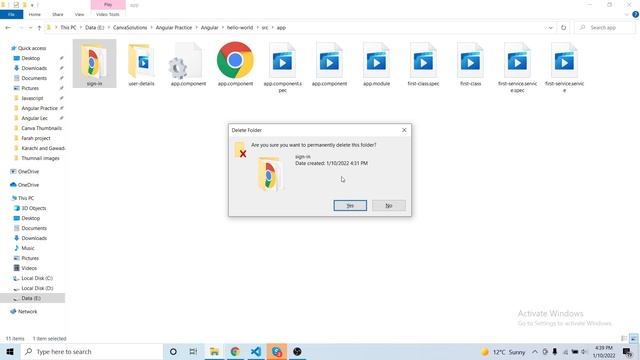The height and width of the screenshot is (360, 640).
Task: Open Cortana from the taskbar
Action: [x=173, y=351]
